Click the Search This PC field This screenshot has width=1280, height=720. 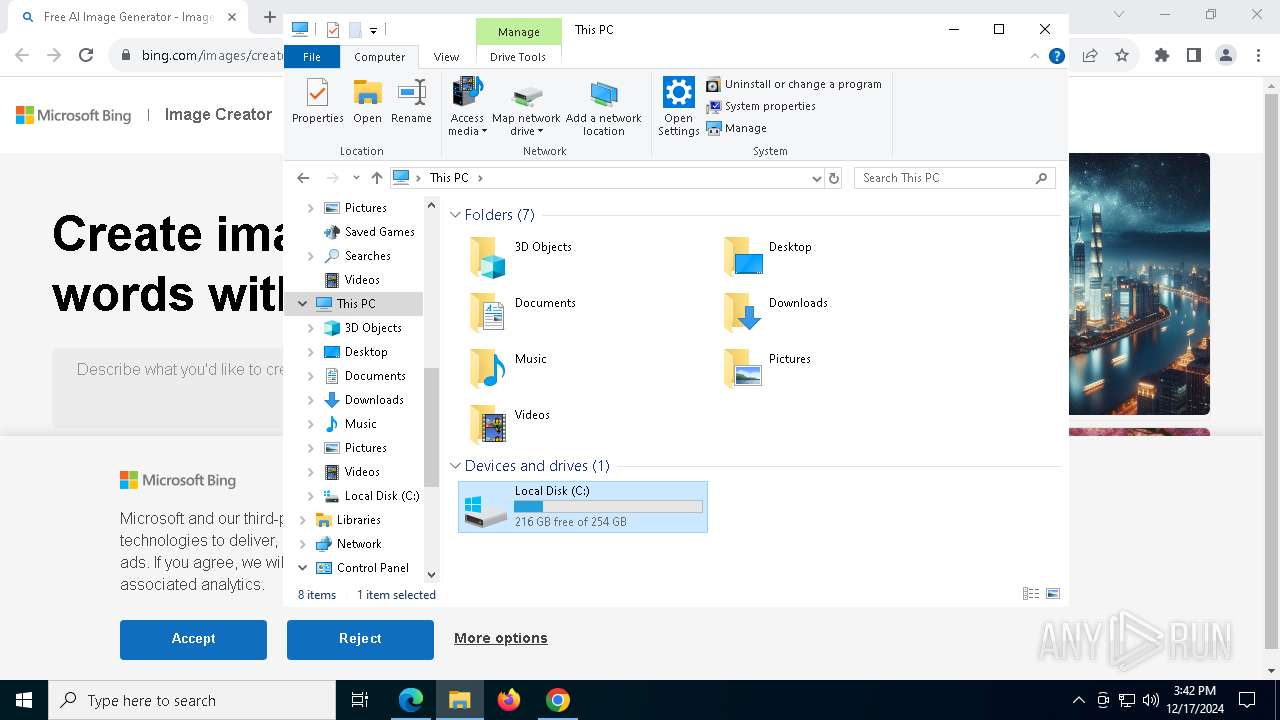point(955,178)
